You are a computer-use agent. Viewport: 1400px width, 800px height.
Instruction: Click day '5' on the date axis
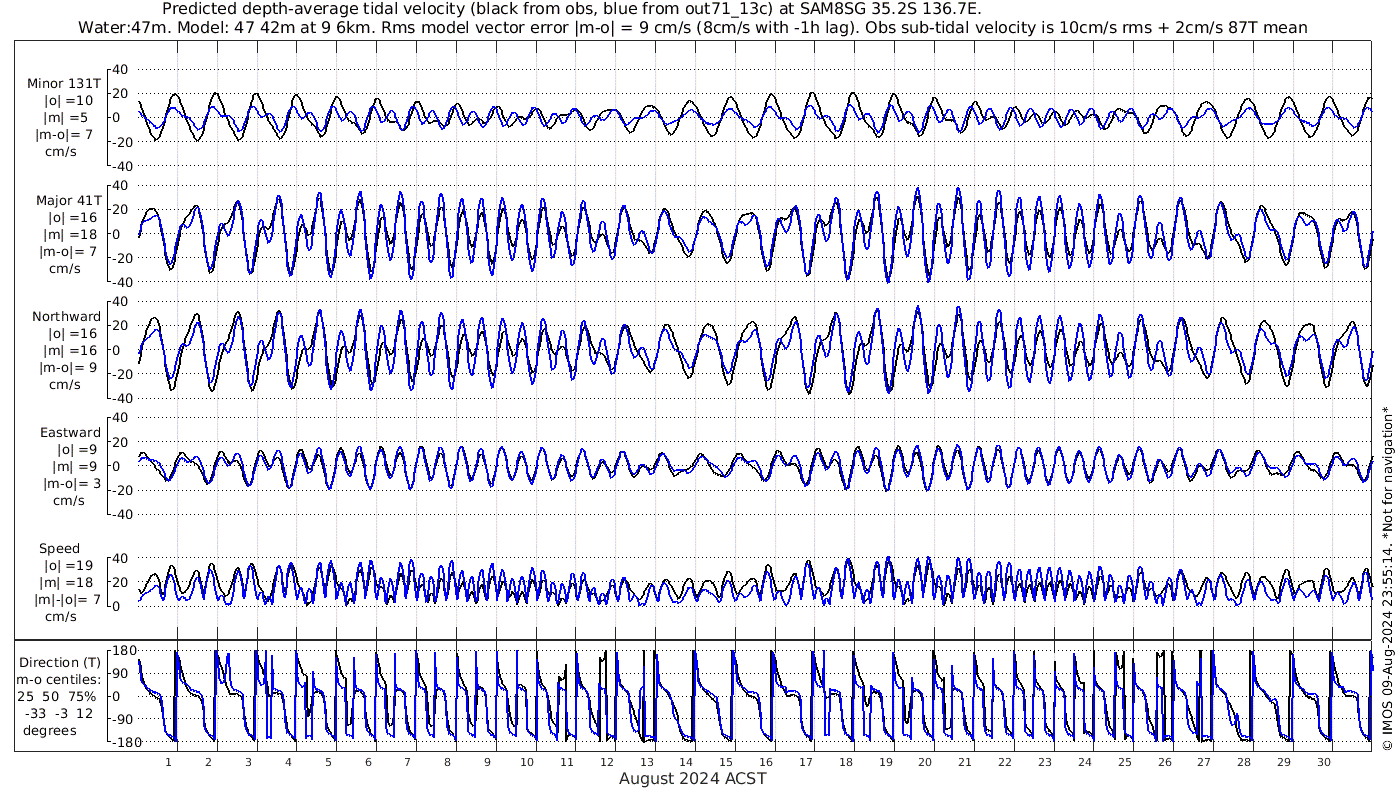pyautogui.click(x=327, y=762)
